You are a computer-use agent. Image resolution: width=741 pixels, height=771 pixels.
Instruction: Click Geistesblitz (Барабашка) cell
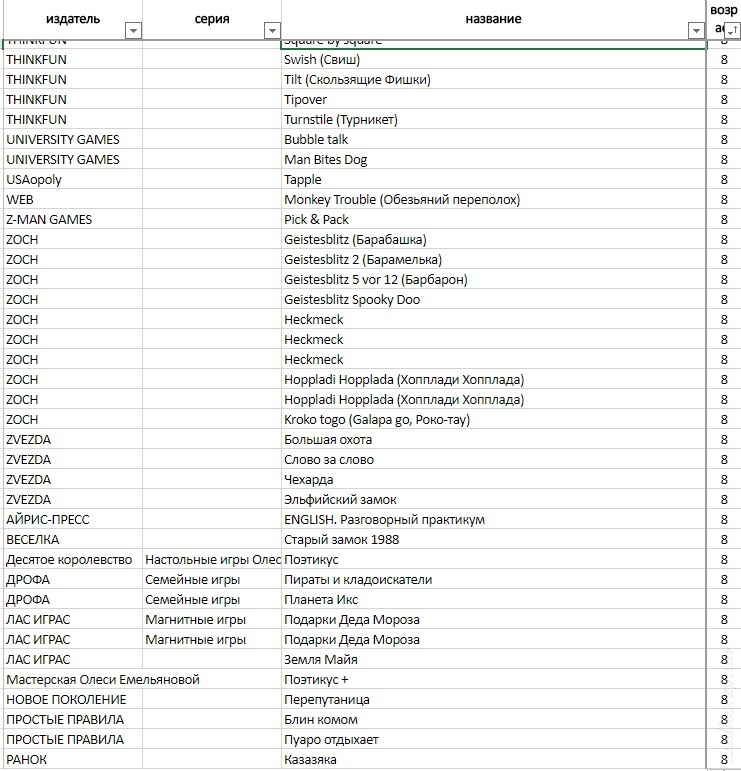pyautogui.click(x=494, y=239)
